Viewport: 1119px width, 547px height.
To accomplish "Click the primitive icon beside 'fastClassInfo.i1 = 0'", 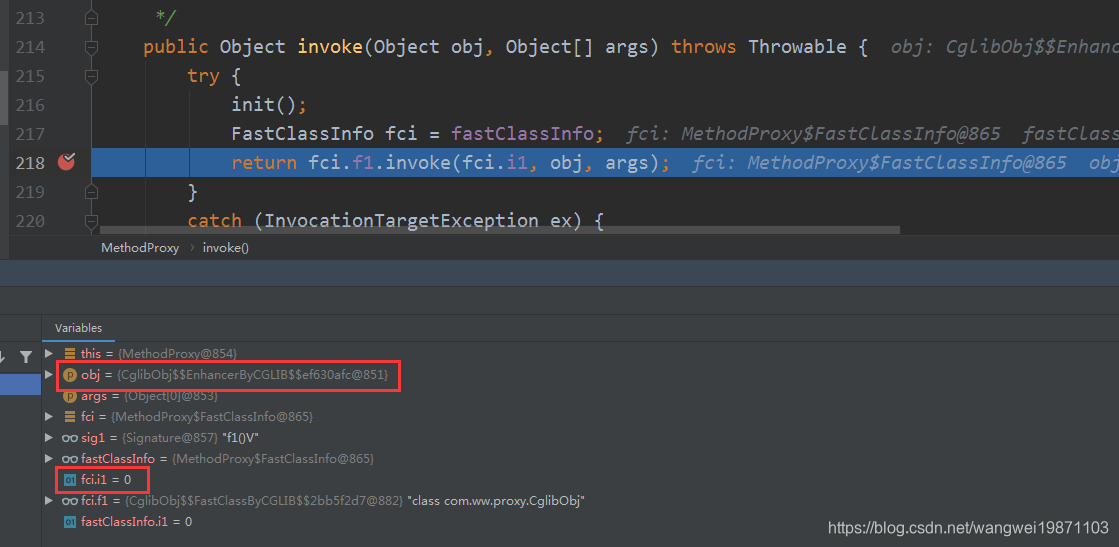I will [69, 522].
